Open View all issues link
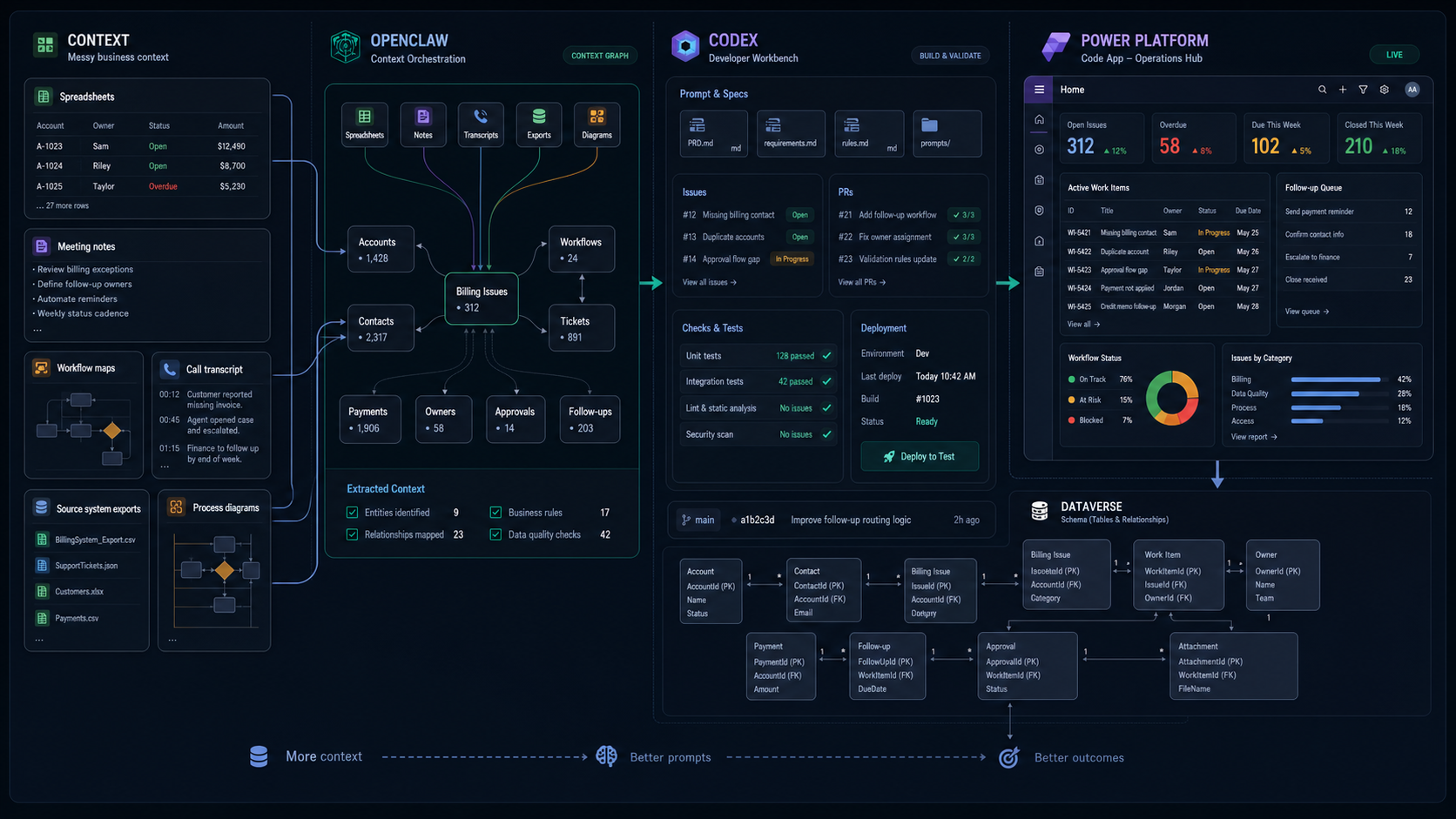Image resolution: width=1456 pixels, height=819 pixels. coord(709,282)
